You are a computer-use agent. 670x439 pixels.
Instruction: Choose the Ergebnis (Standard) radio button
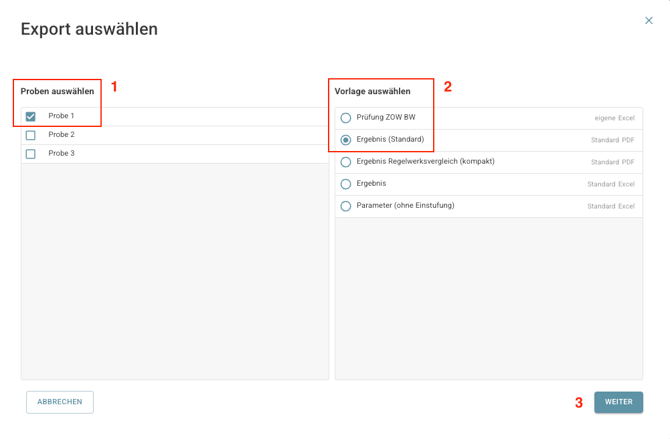coord(346,140)
